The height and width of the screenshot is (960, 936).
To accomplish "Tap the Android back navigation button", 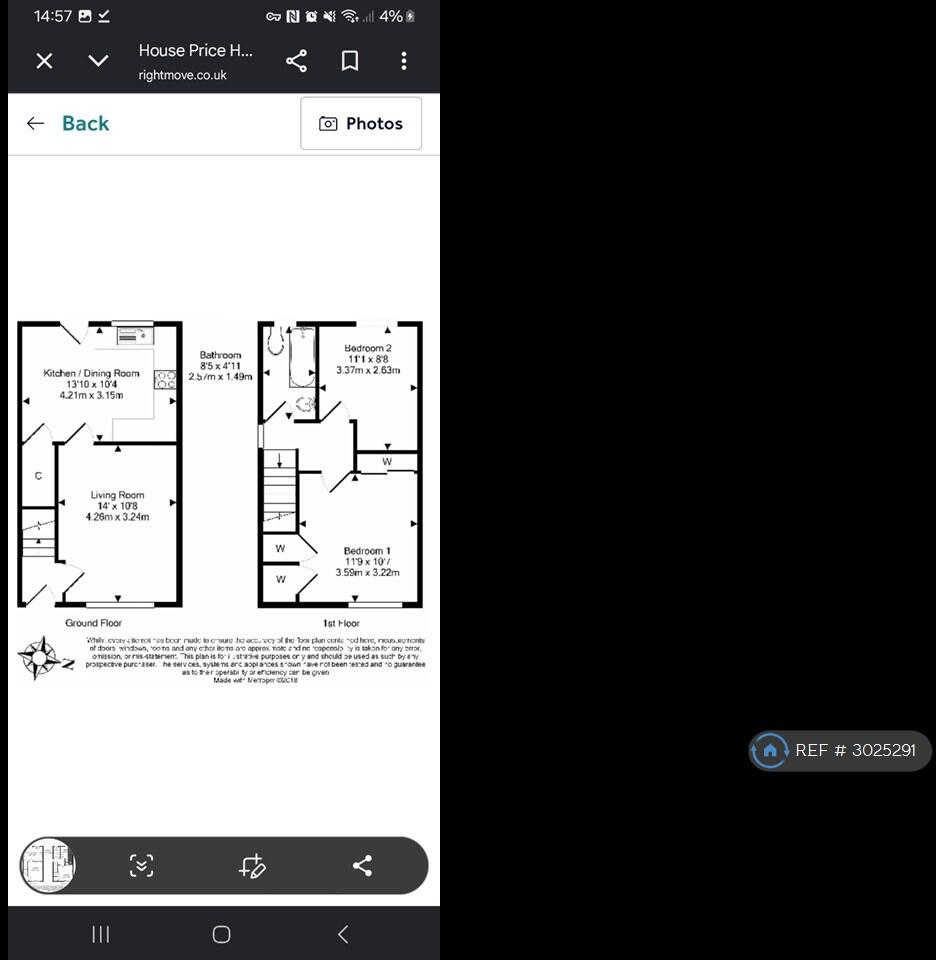I will (x=343, y=934).
